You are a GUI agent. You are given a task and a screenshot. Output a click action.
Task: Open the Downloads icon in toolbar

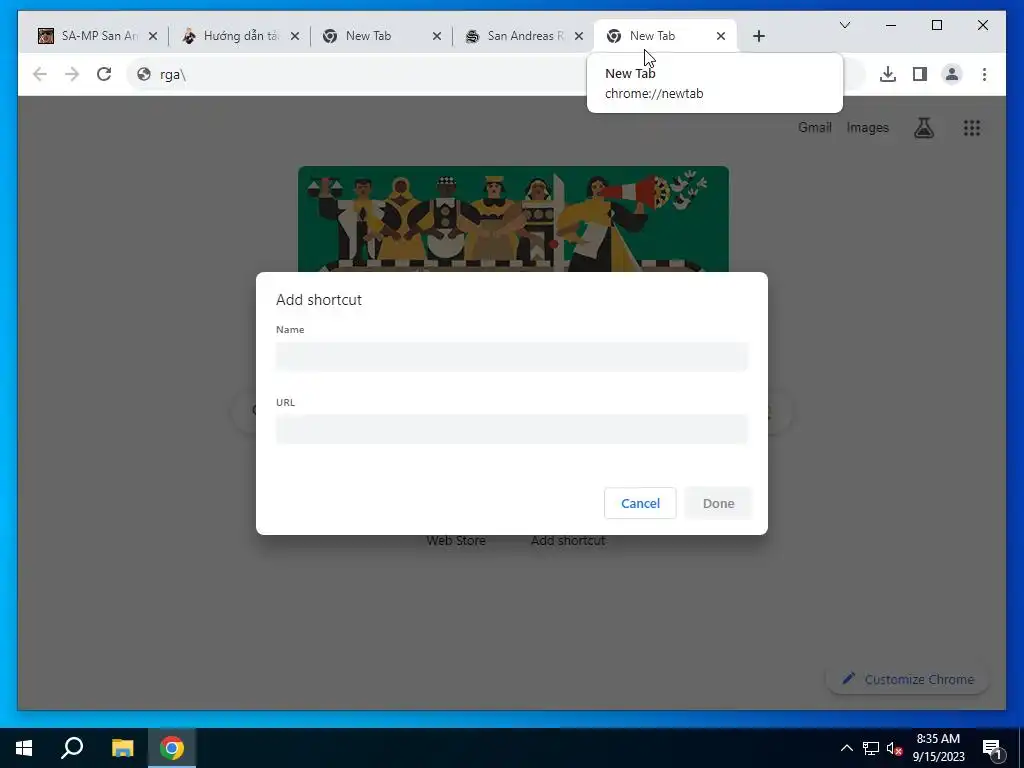(888, 74)
